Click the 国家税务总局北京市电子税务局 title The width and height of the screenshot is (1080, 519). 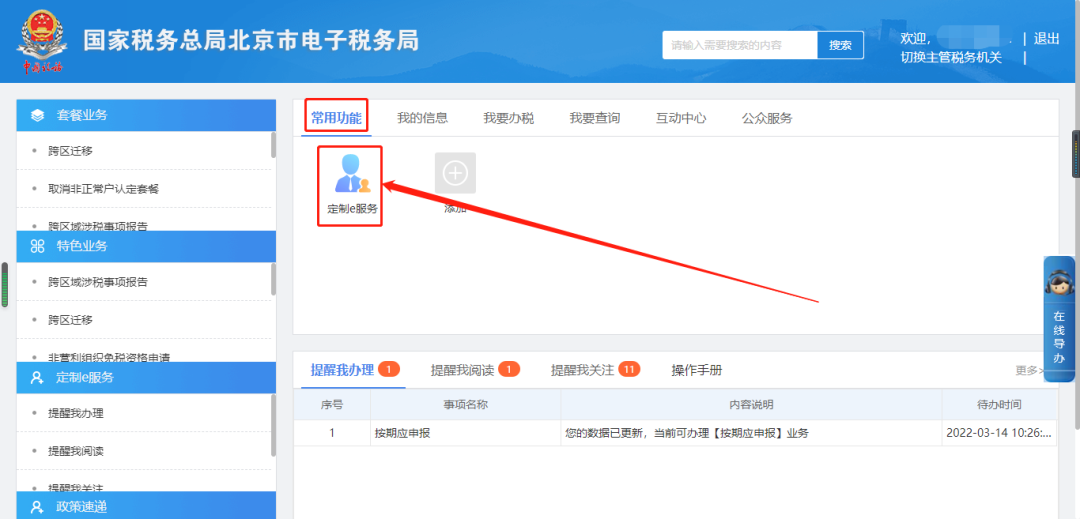[x=251, y=41]
